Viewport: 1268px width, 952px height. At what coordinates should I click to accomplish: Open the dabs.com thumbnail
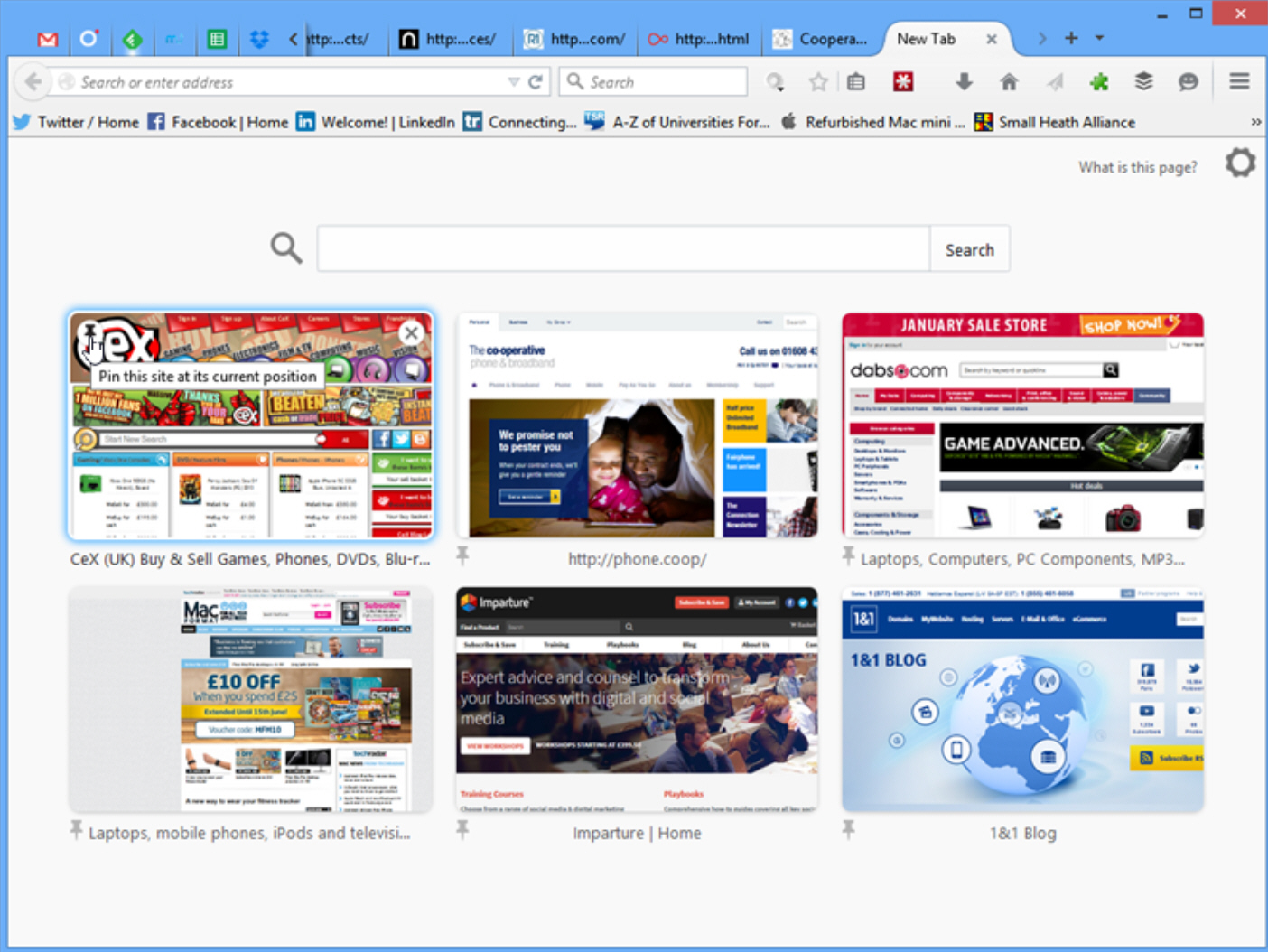[x=1022, y=426]
